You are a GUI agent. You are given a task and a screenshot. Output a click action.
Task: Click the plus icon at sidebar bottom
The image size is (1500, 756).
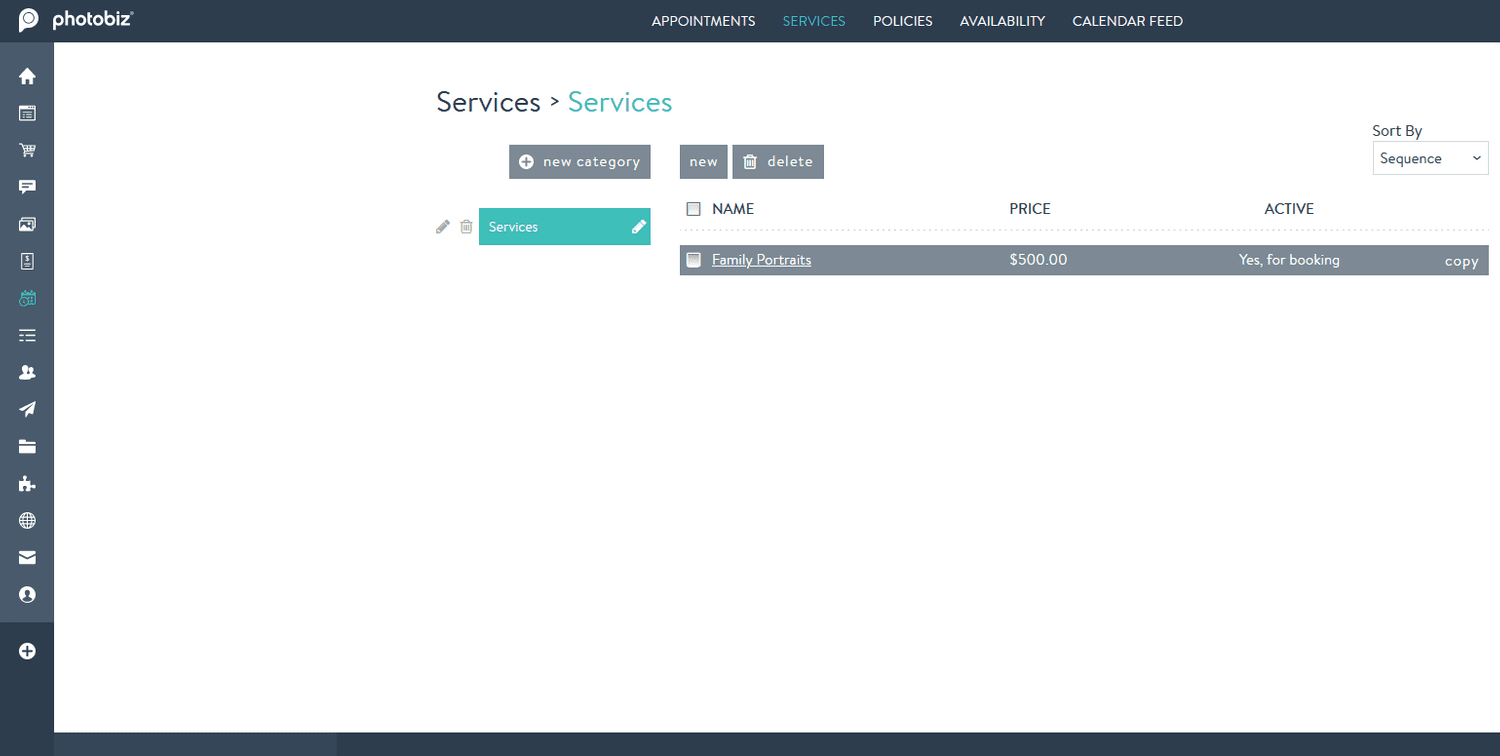pyautogui.click(x=27, y=650)
